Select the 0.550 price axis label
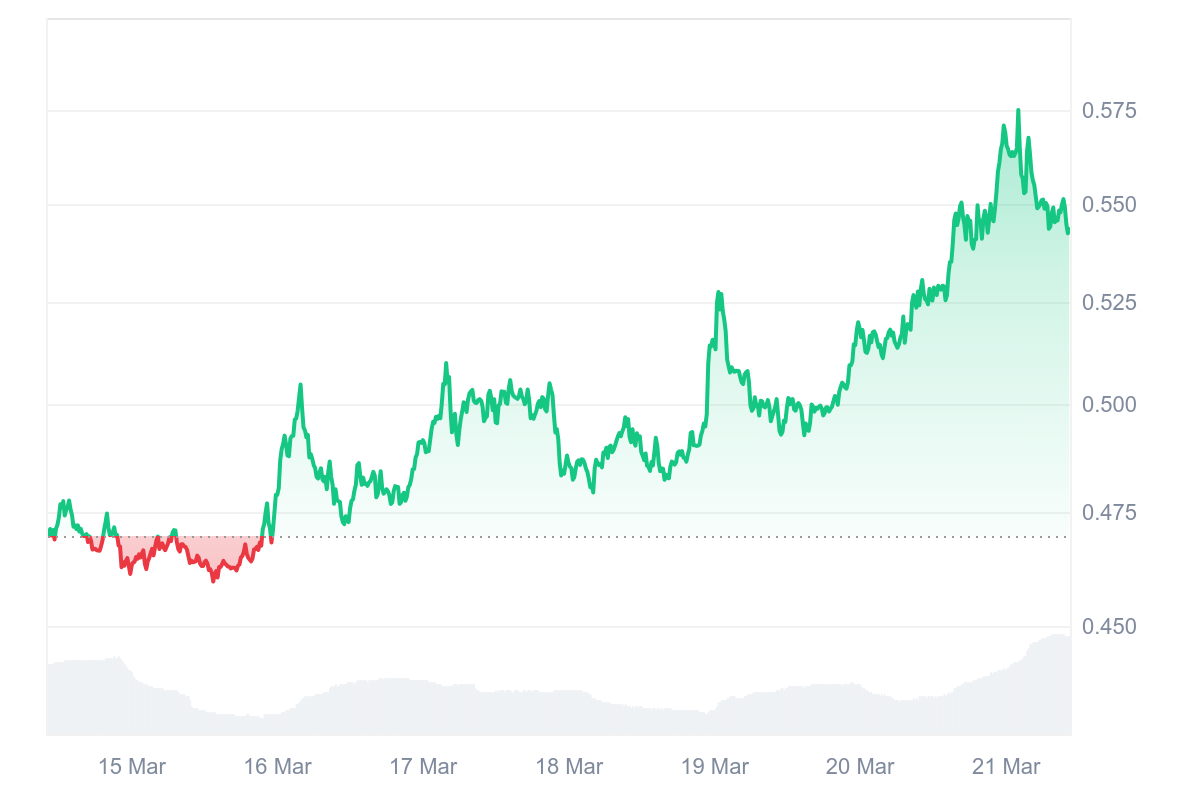The height and width of the screenshot is (800, 1200). click(1109, 205)
